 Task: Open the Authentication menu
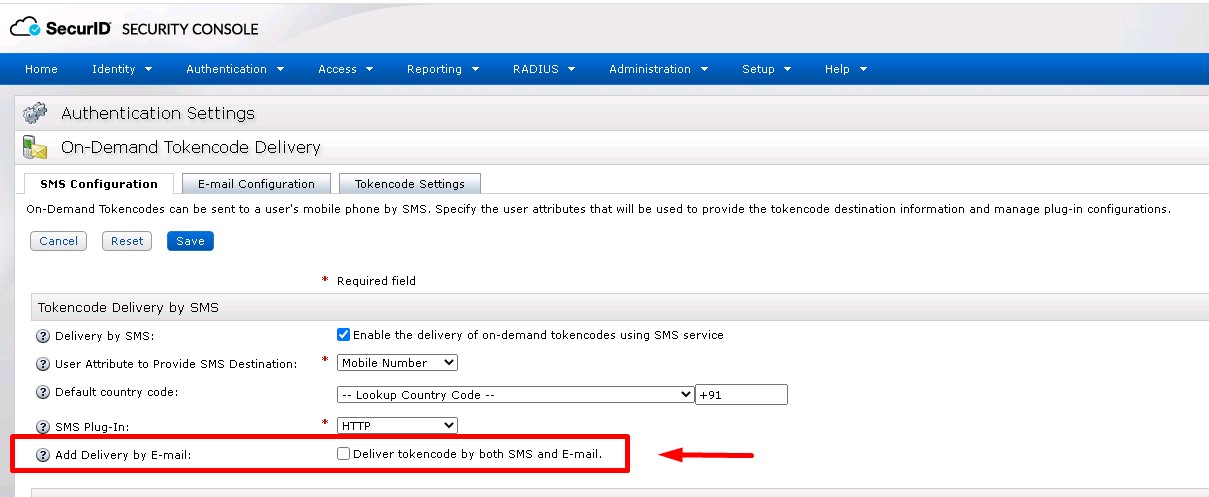[x=234, y=69]
